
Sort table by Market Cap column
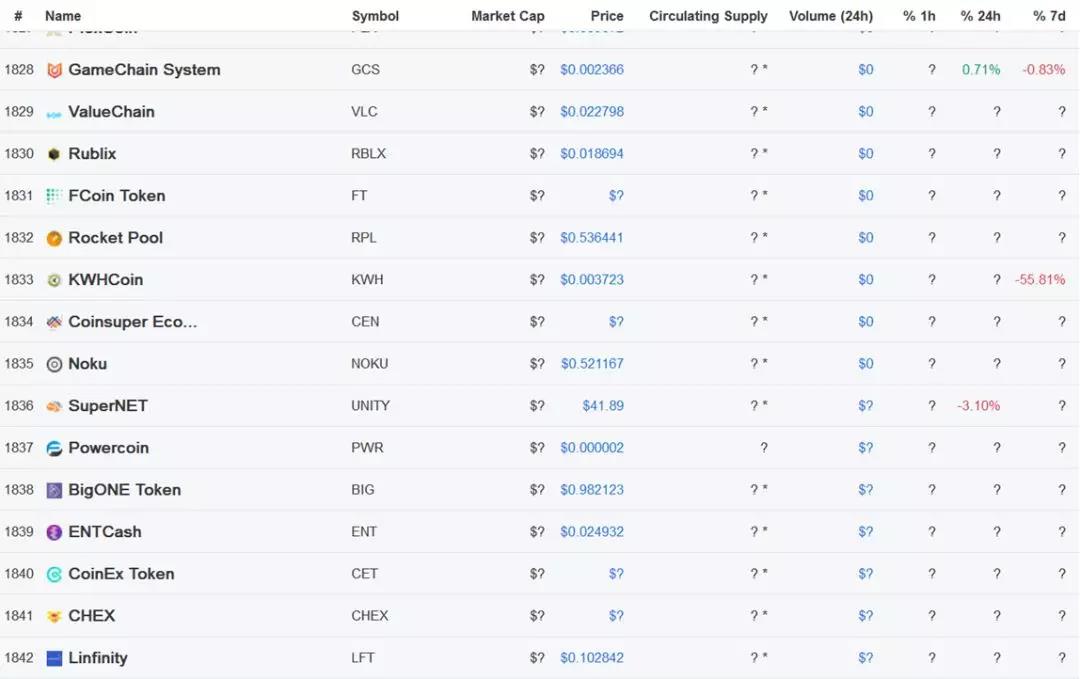[x=507, y=16]
